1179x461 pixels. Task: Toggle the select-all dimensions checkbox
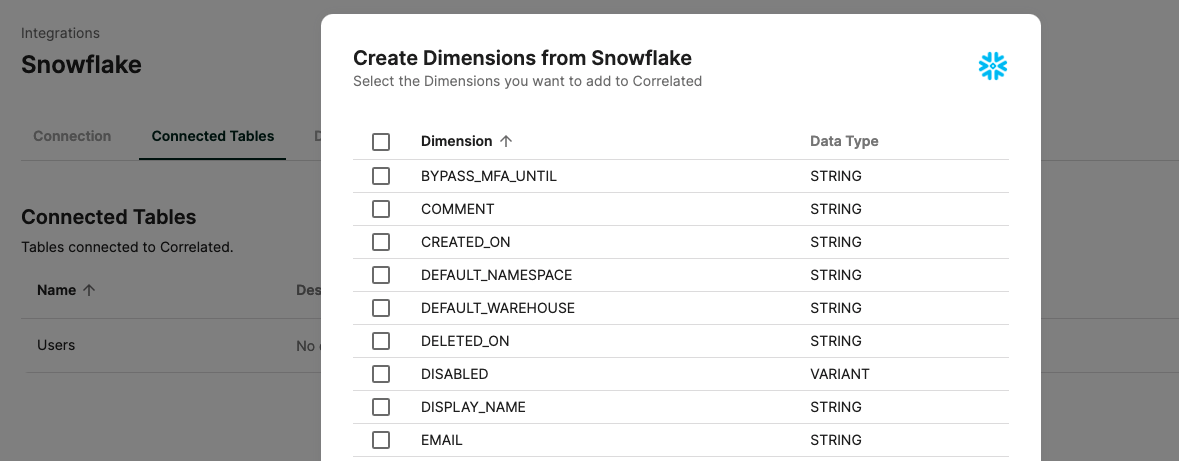coord(381,141)
